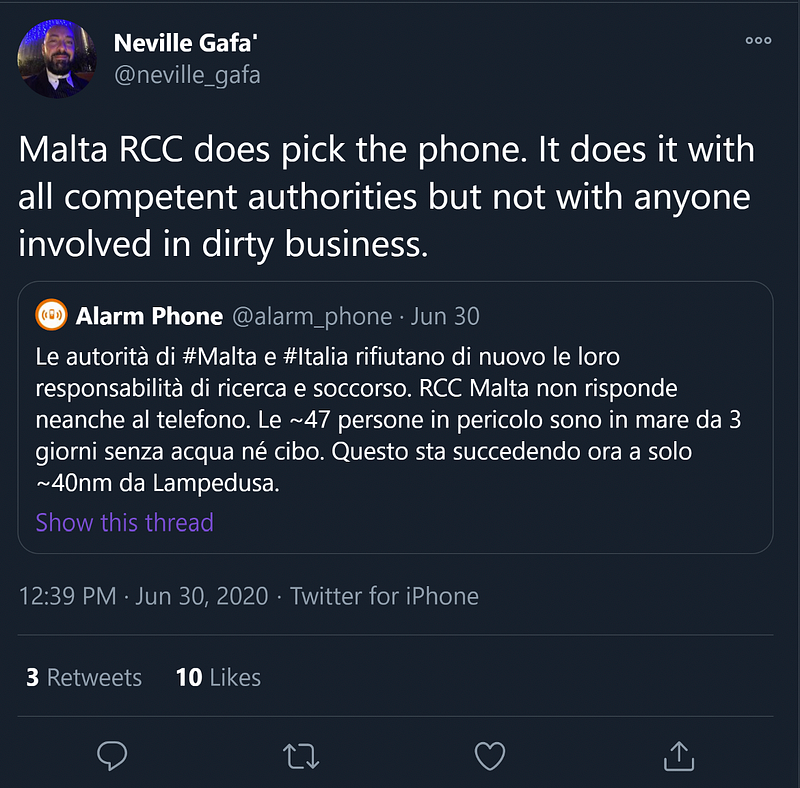Click the #Italia hashtag
The image size is (800, 788).
[x=308, y=356]
